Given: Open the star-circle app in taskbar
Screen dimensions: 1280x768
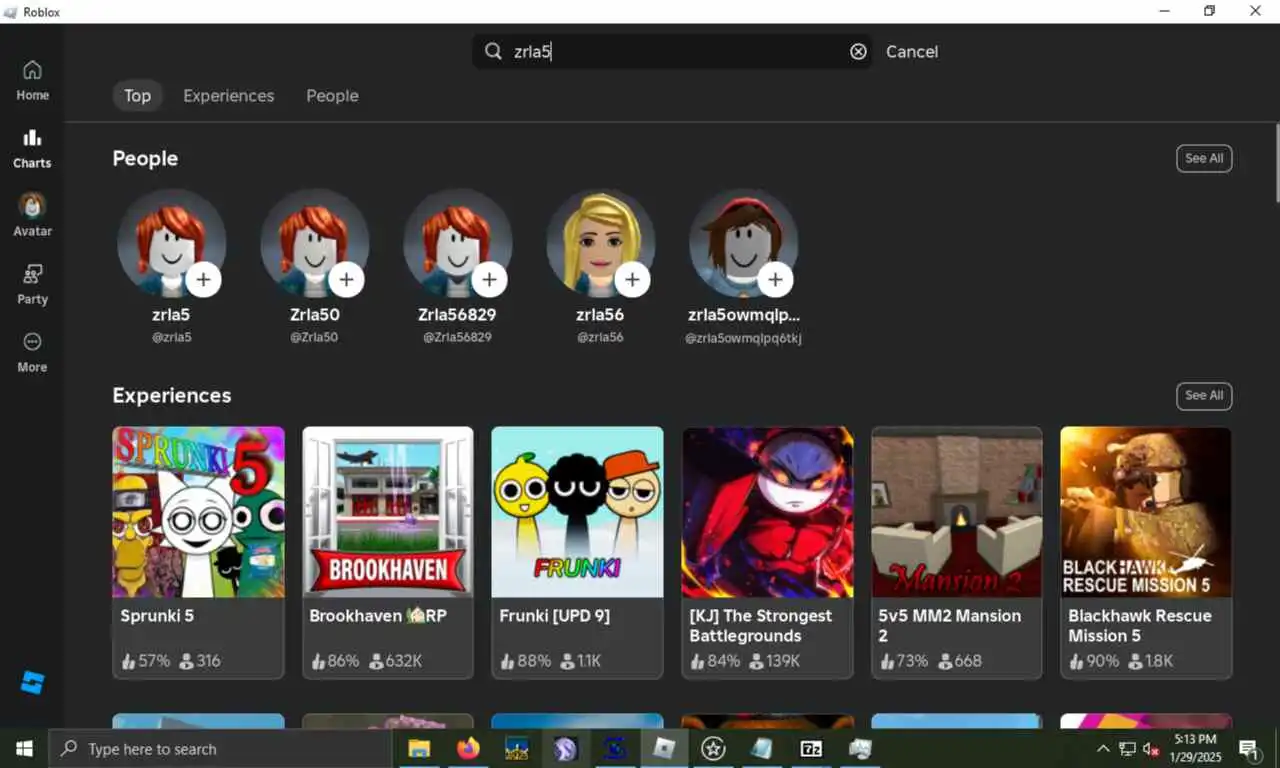Looking at the screenshot, I should pos(713,748).
